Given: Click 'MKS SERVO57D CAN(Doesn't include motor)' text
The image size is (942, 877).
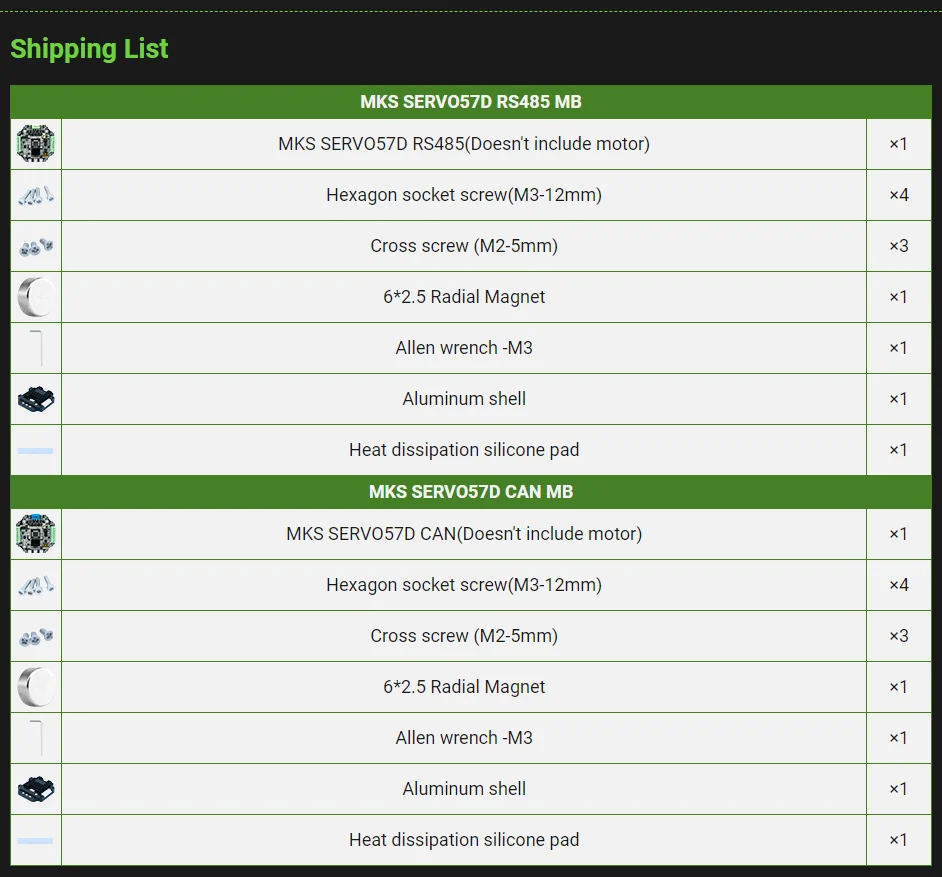Looking at the screenshot, I should [464, 533].
